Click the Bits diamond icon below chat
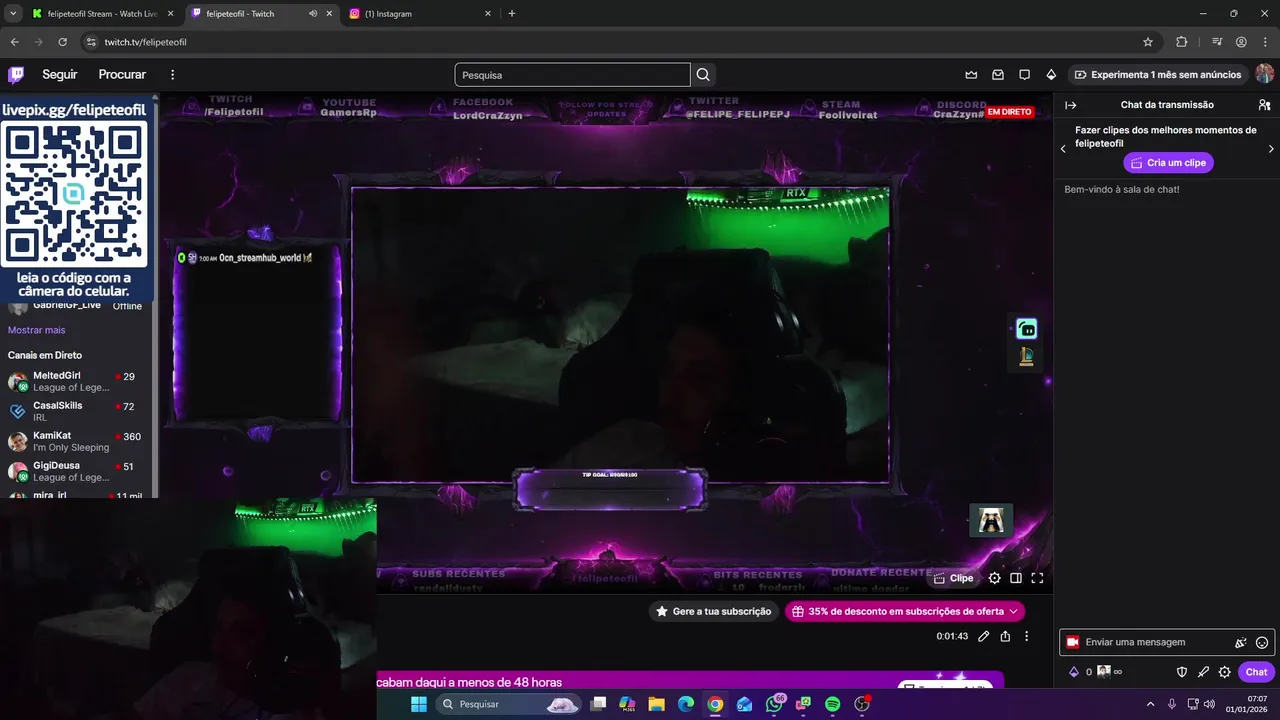The height and width of the screenshot is (720, 1280). click(1074, 672)
